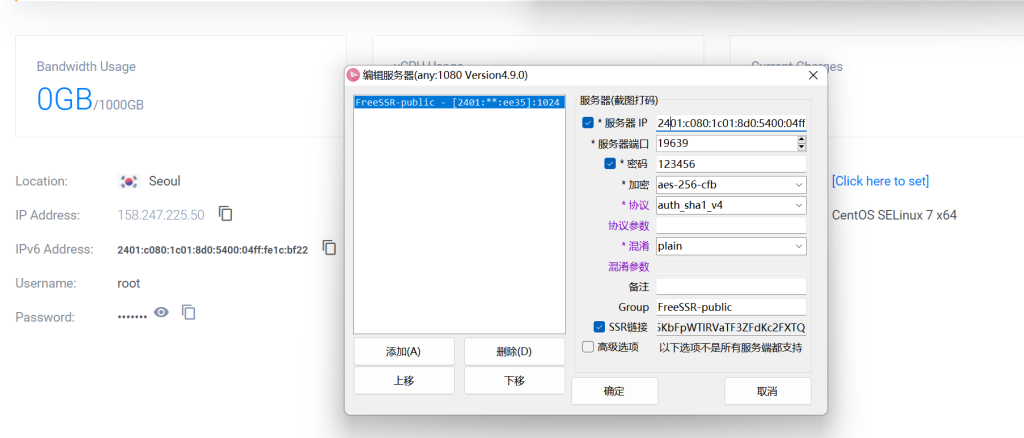Viewport: 1024px width, 438px height.
Task: Close the 编辑服务器 dialog window
Action: tap(811, 75)
